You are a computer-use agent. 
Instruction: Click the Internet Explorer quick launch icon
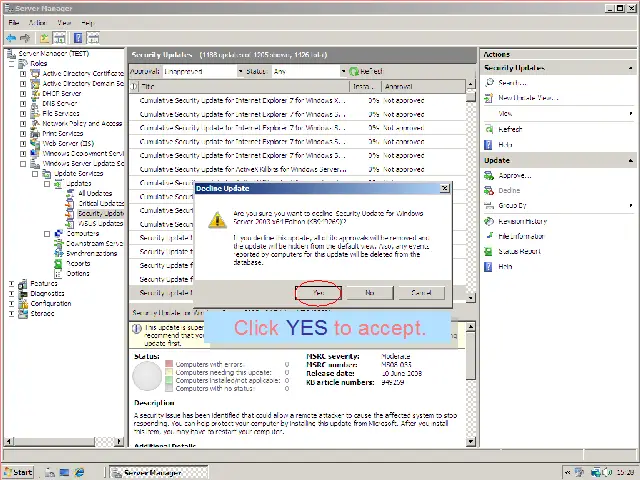79,473
